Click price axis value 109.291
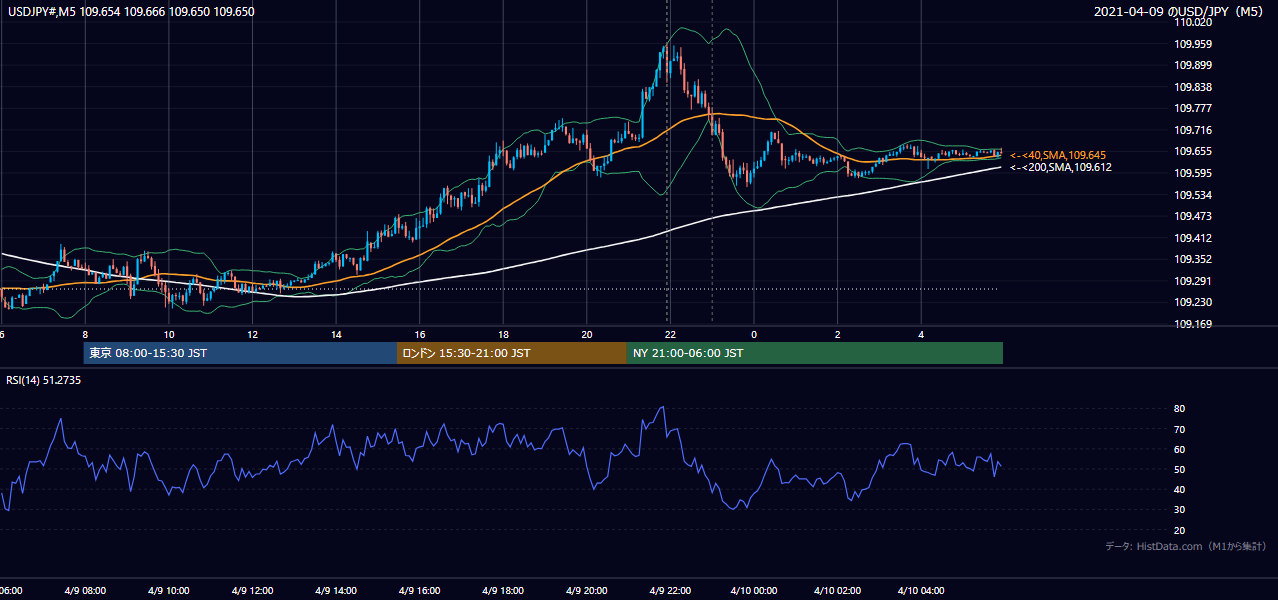Image resolution: width=1278 pixels, height=600 pixels. click(x=1195, y=281)
